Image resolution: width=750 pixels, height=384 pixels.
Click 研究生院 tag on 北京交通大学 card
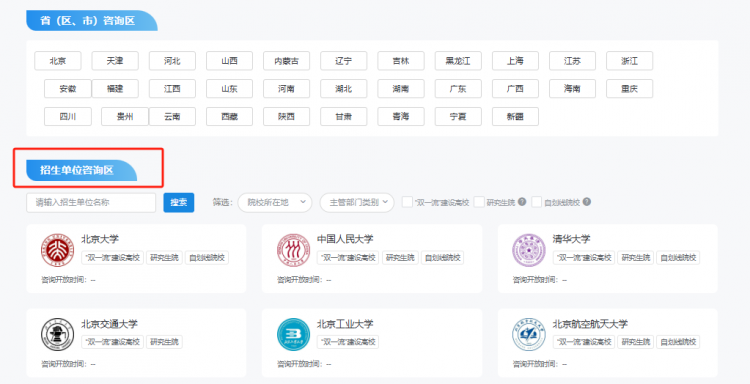coord(164,342)
